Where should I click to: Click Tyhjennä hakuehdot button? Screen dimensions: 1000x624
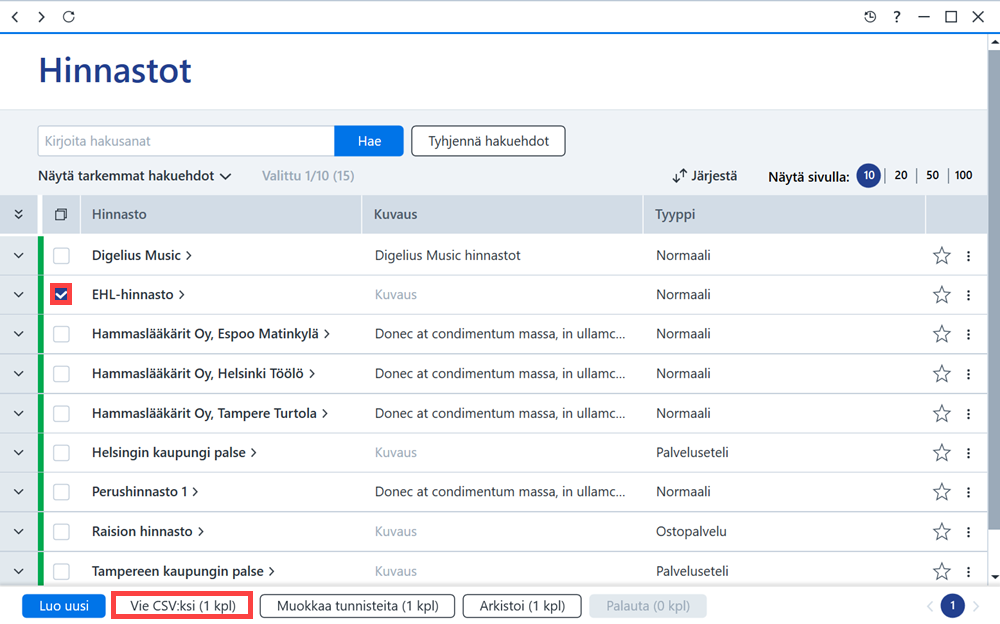tap(488, 141)
